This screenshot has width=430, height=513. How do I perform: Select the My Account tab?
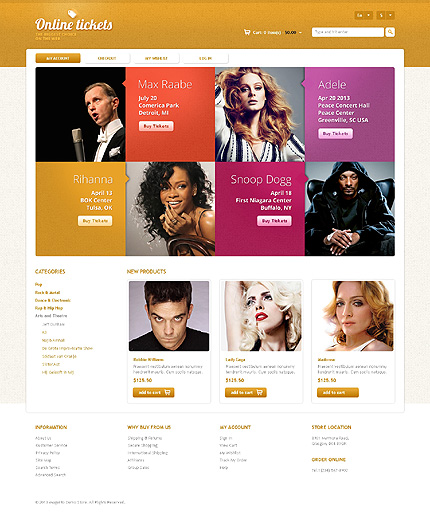(58, 58)
